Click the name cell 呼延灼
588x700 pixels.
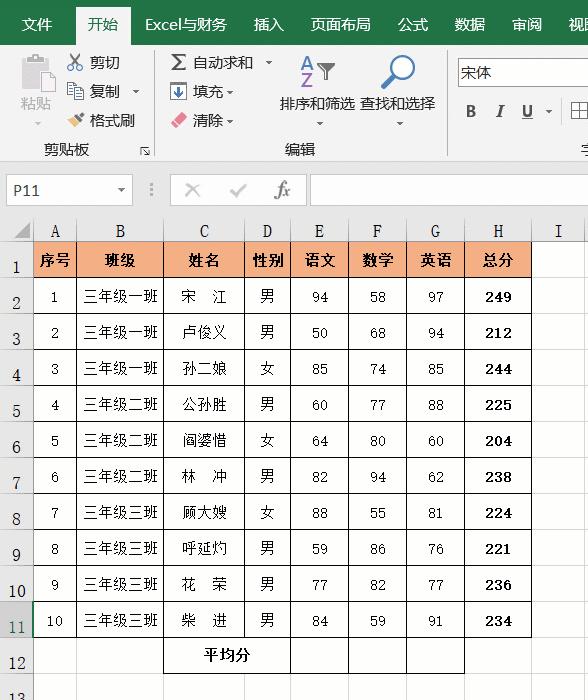coord(204,548)
